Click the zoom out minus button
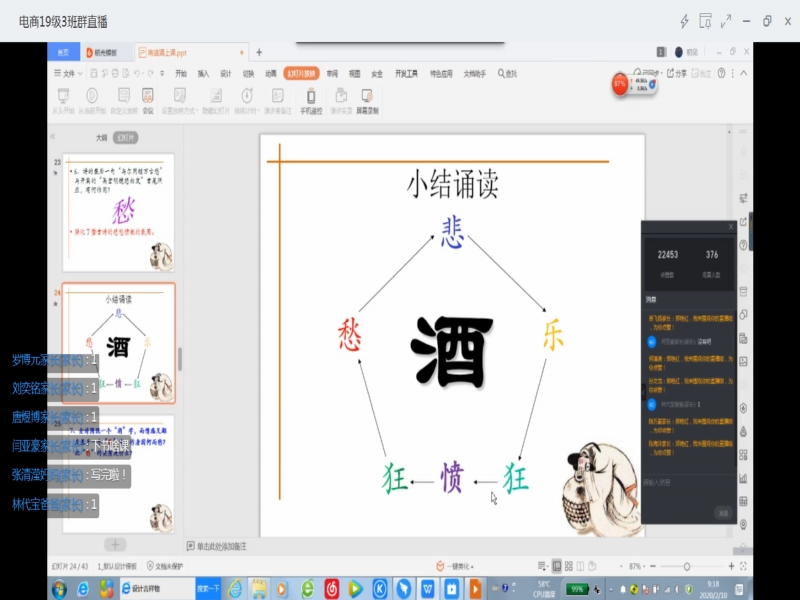 tap(653, 566)
